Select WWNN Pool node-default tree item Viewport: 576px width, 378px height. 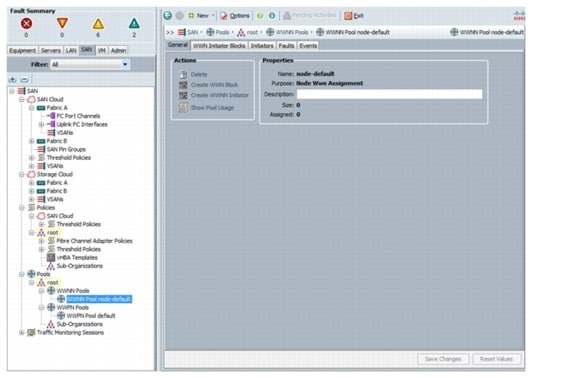[x=99, y=299]
